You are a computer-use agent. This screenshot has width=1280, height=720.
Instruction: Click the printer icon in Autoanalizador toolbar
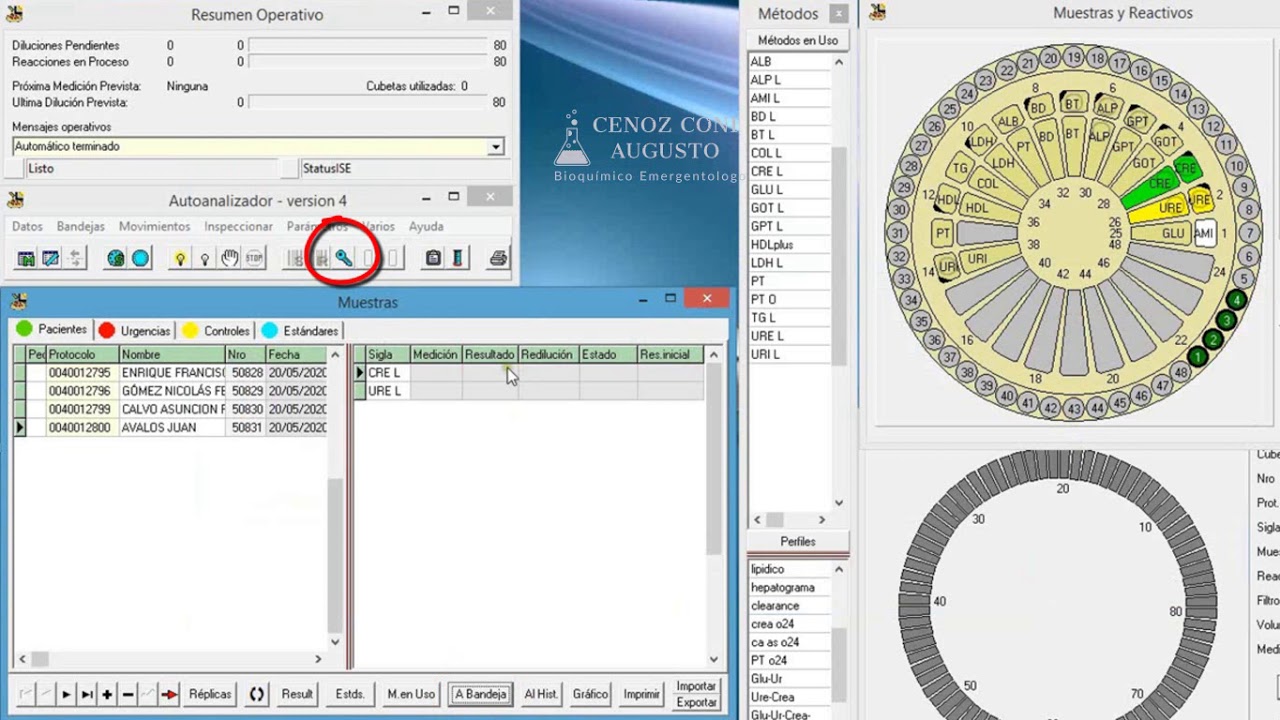pyautogui.click(x=497, y=258)
